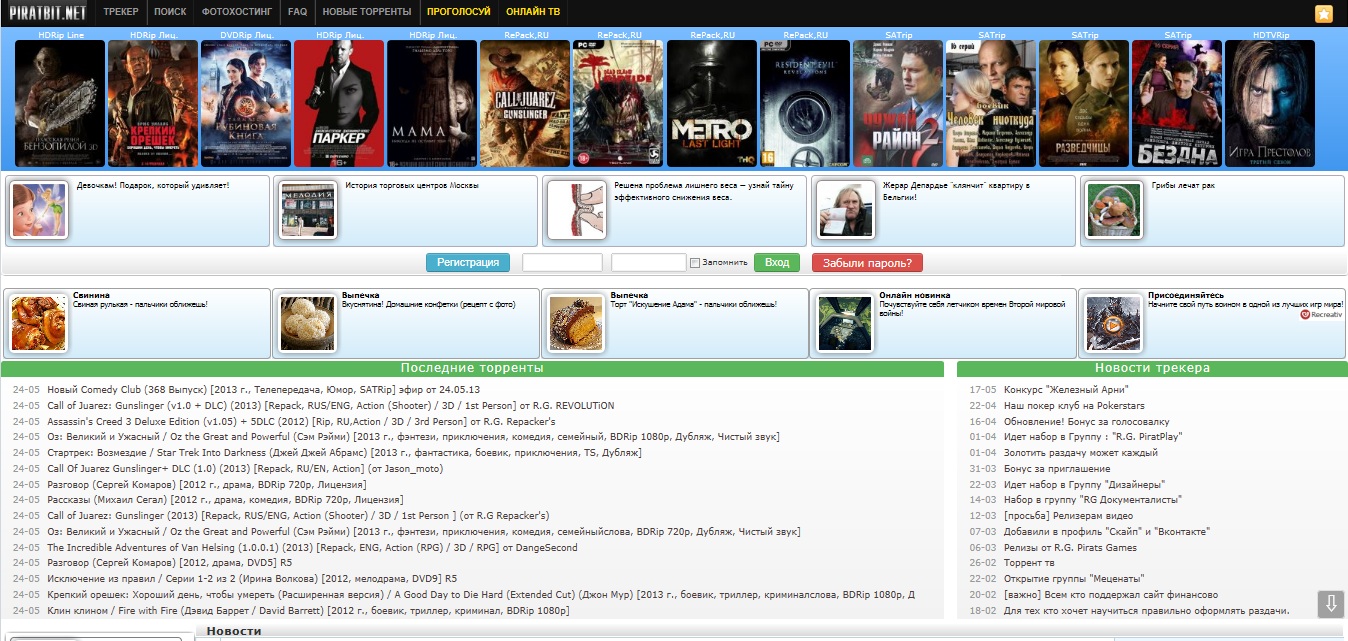Open Рассказы (Михаил Сегал) torrent
Screen dimensions: 1348x641
(x=225, y=500)
